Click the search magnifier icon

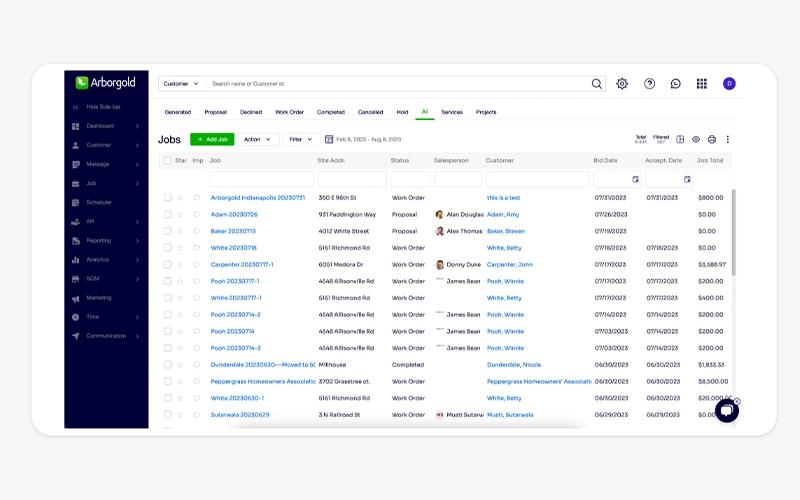(596, 84)
